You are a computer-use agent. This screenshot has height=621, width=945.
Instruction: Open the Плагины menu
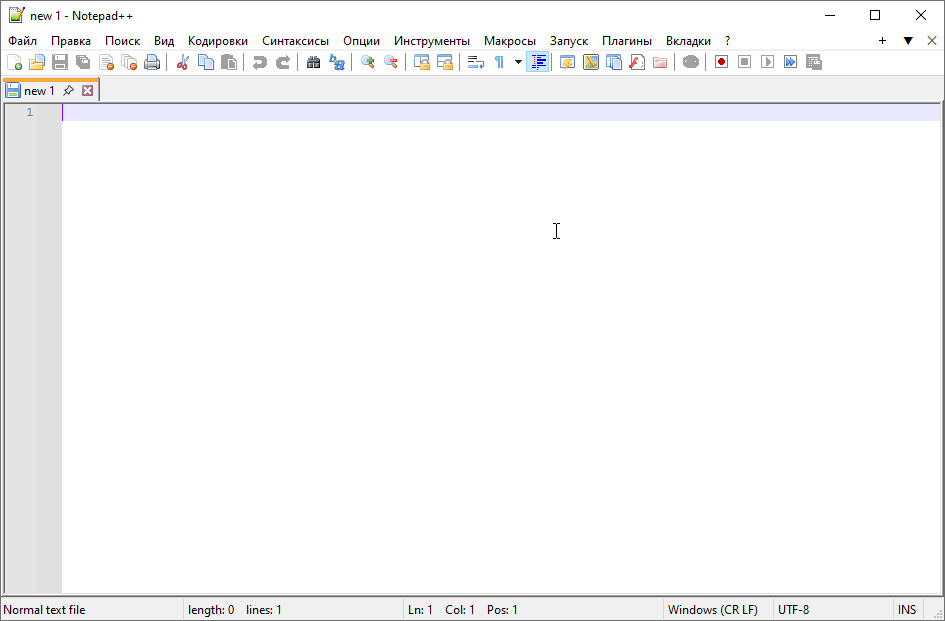626,41
